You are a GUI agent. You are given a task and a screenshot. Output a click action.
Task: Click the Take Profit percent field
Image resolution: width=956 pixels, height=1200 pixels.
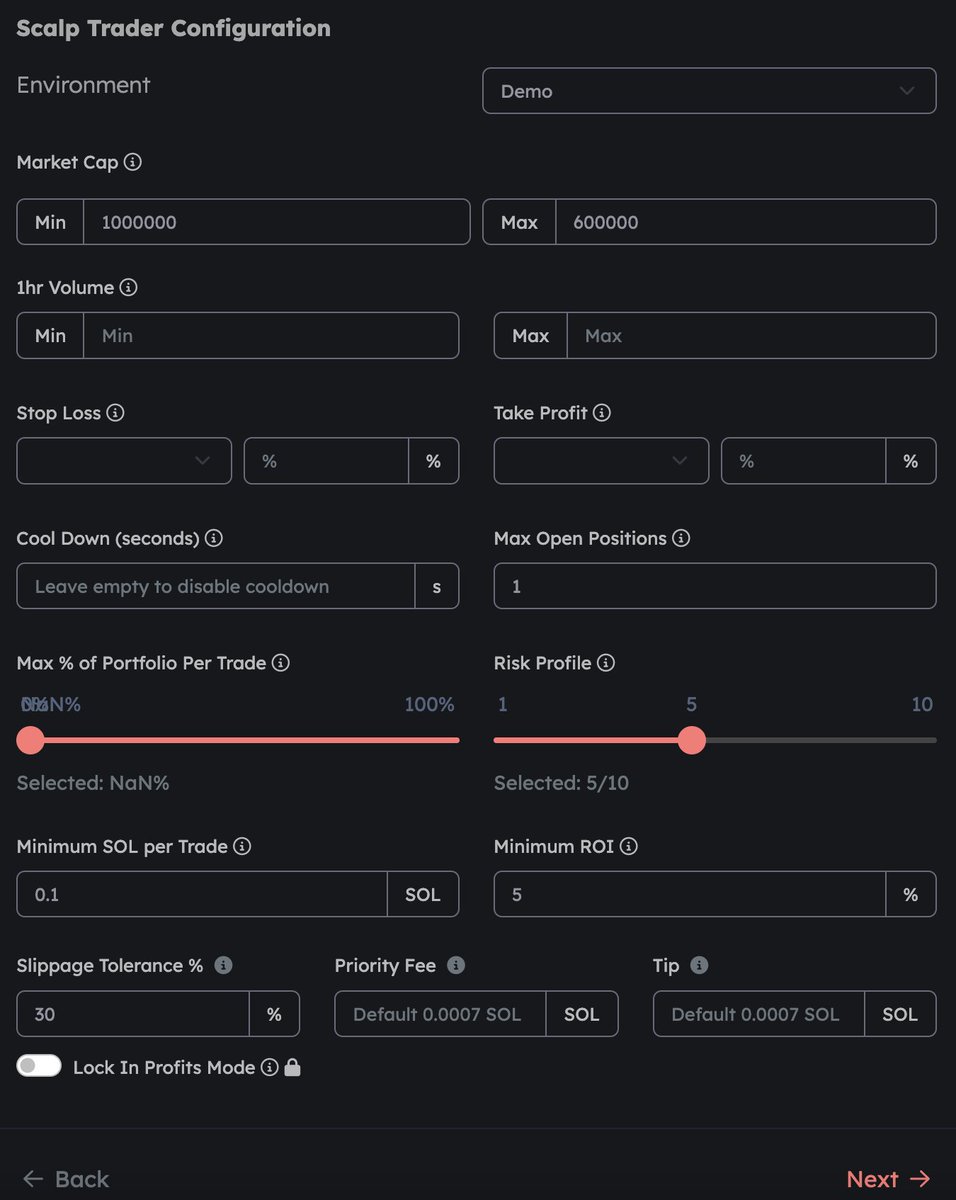click(804, 461)
